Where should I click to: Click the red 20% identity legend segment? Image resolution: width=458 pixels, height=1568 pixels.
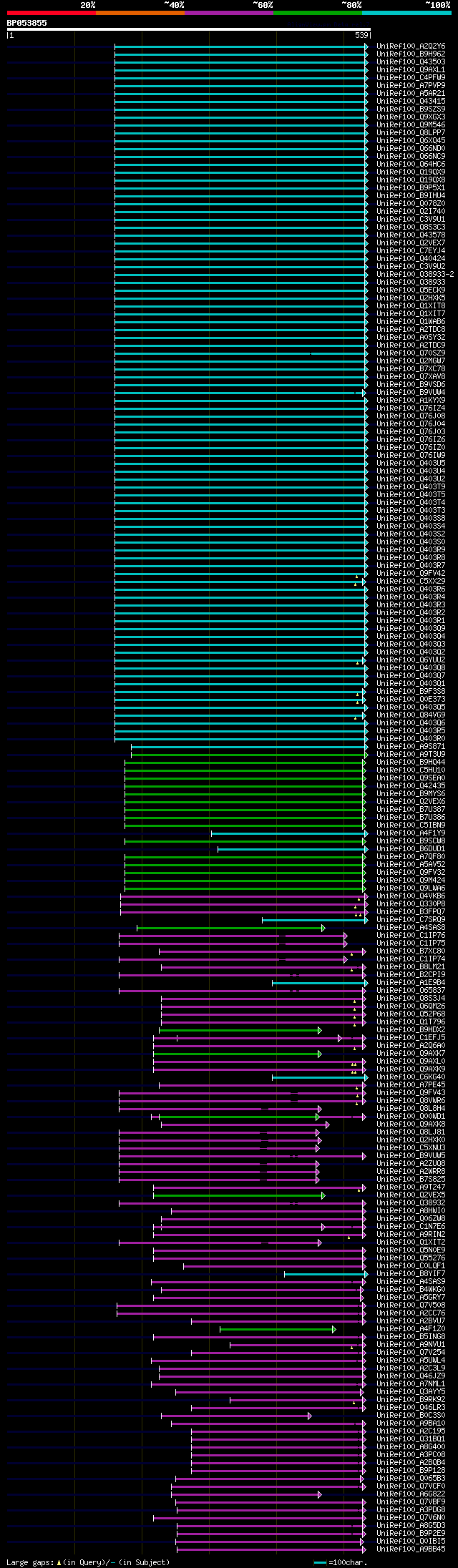[x=52, y=13]
